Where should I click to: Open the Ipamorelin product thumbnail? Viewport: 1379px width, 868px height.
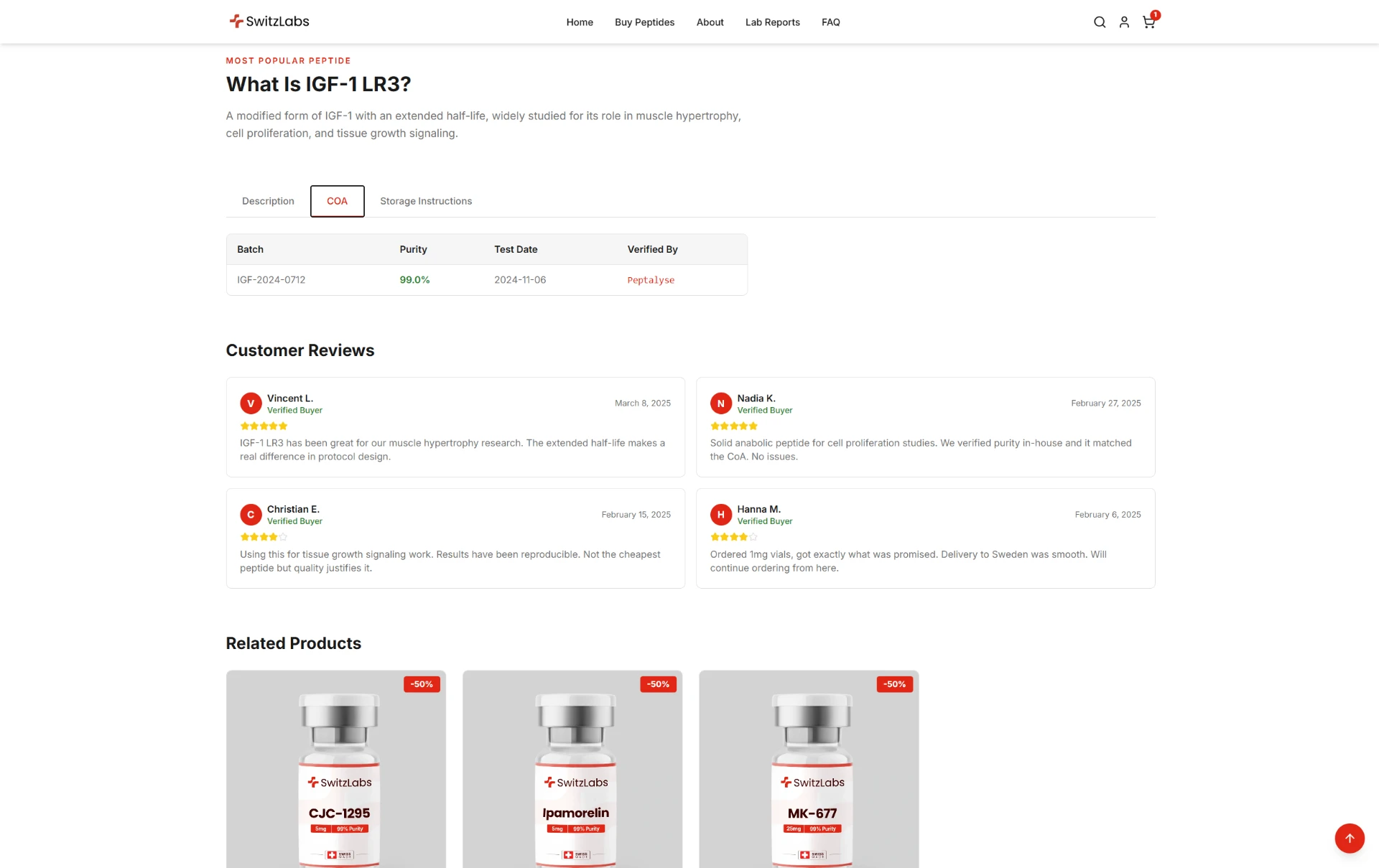coord(572,769)
